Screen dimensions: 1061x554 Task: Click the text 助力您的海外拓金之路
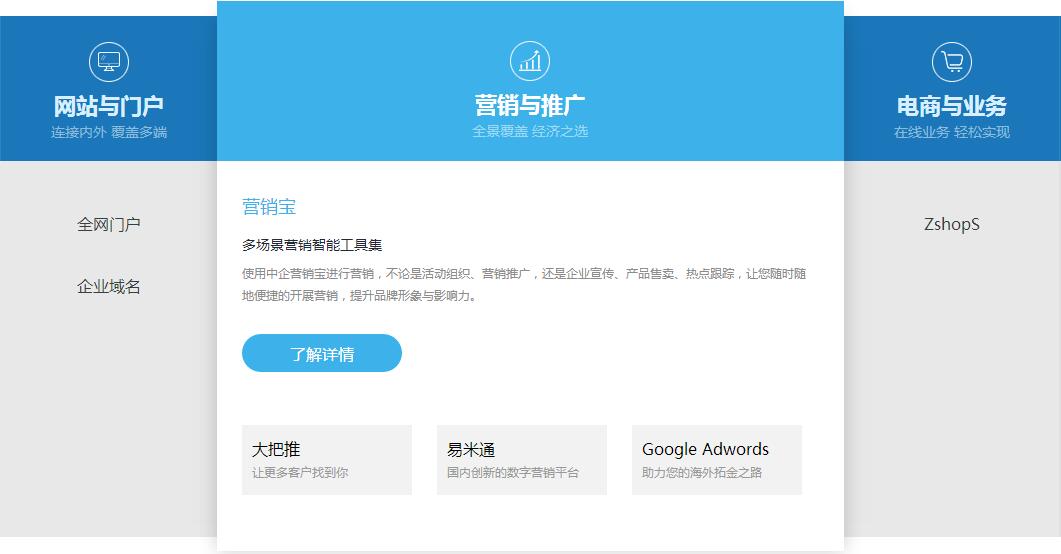coord(702,472)
